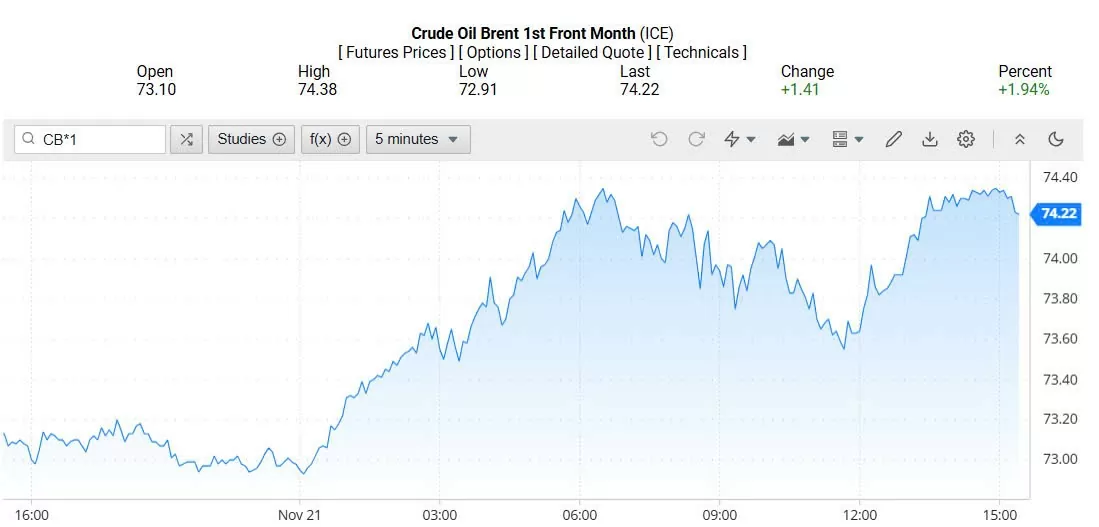Open chart settings gear

point(965,139)
